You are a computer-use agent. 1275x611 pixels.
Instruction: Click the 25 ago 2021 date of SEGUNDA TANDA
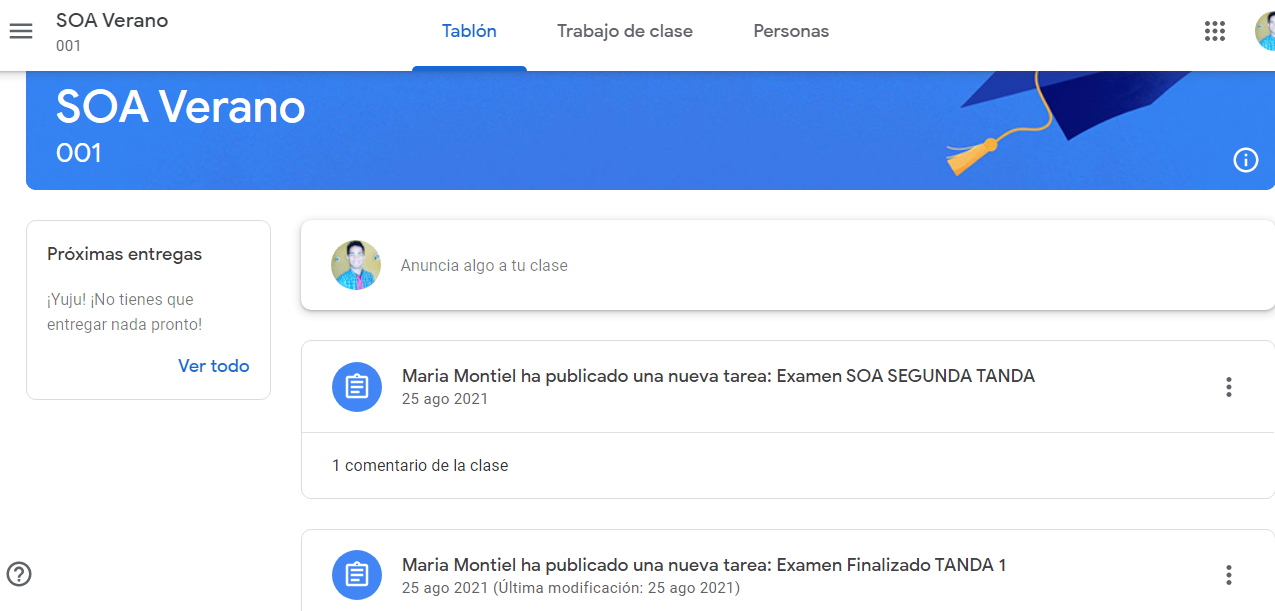coord(445,399)
